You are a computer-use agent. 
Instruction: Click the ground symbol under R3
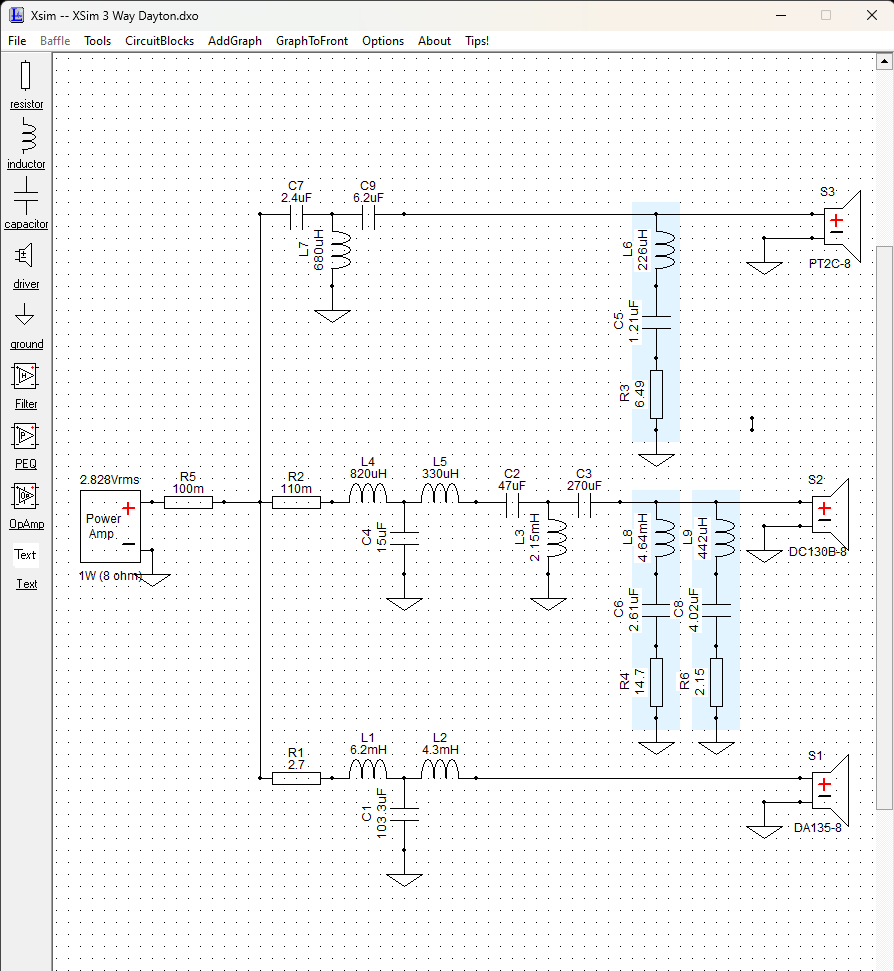[656, 459]
